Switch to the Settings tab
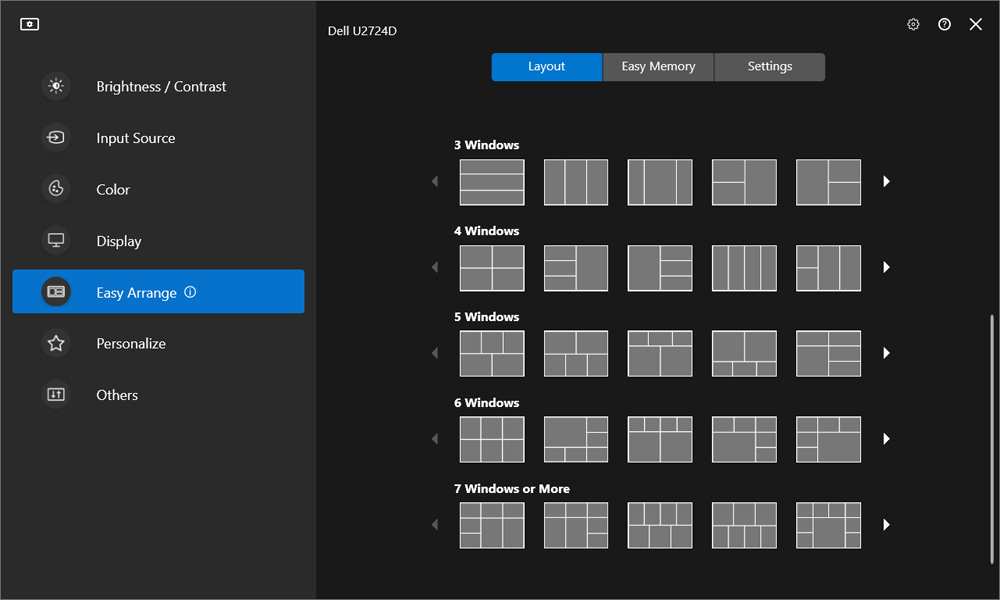 770,67
